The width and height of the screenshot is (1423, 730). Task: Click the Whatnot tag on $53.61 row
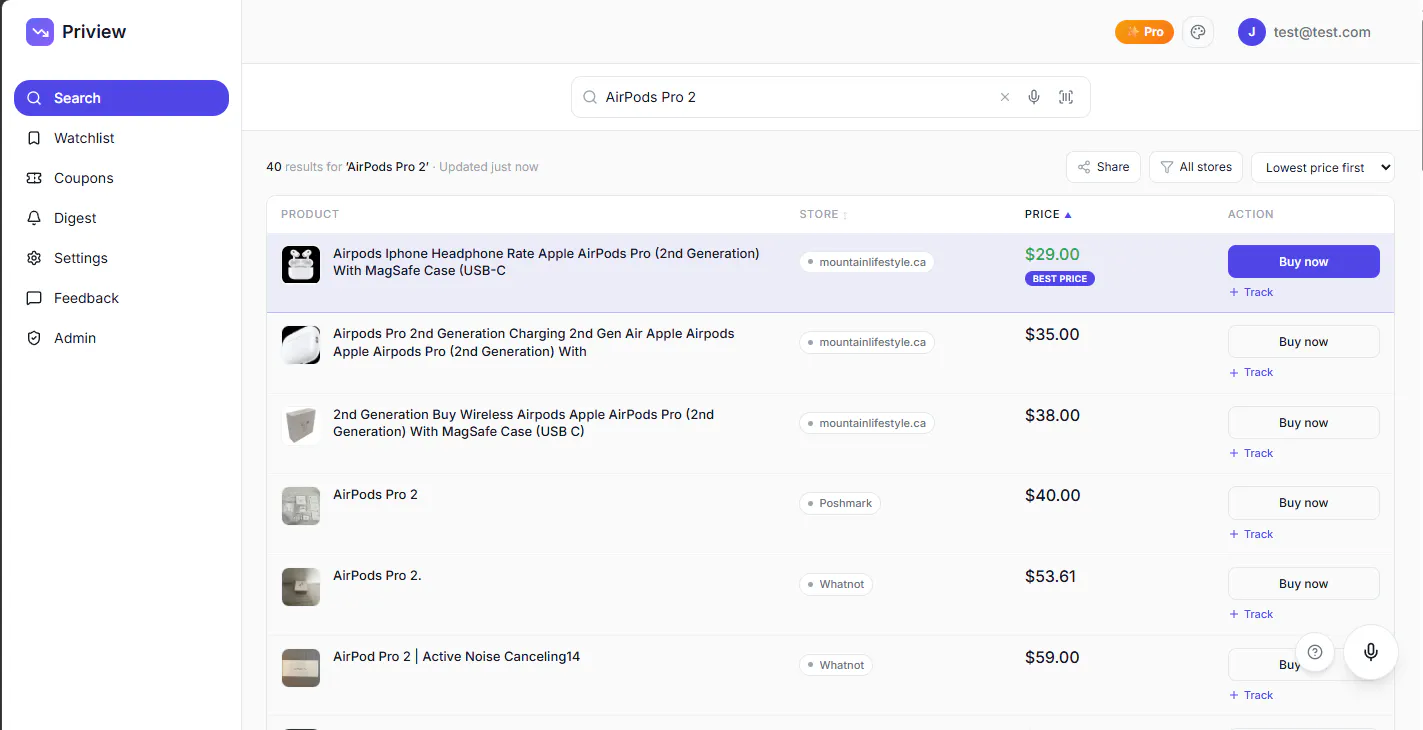(835, 584)
